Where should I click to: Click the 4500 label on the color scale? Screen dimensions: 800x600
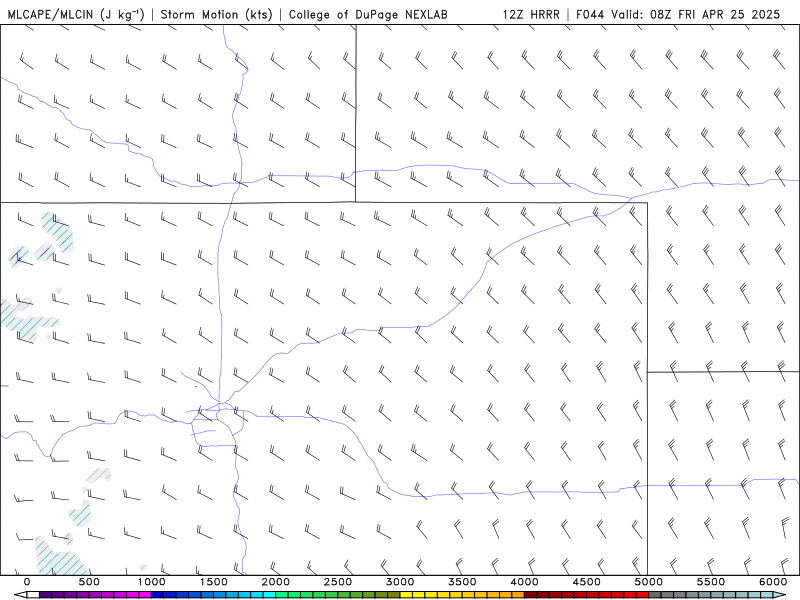[x=587, y=582]
